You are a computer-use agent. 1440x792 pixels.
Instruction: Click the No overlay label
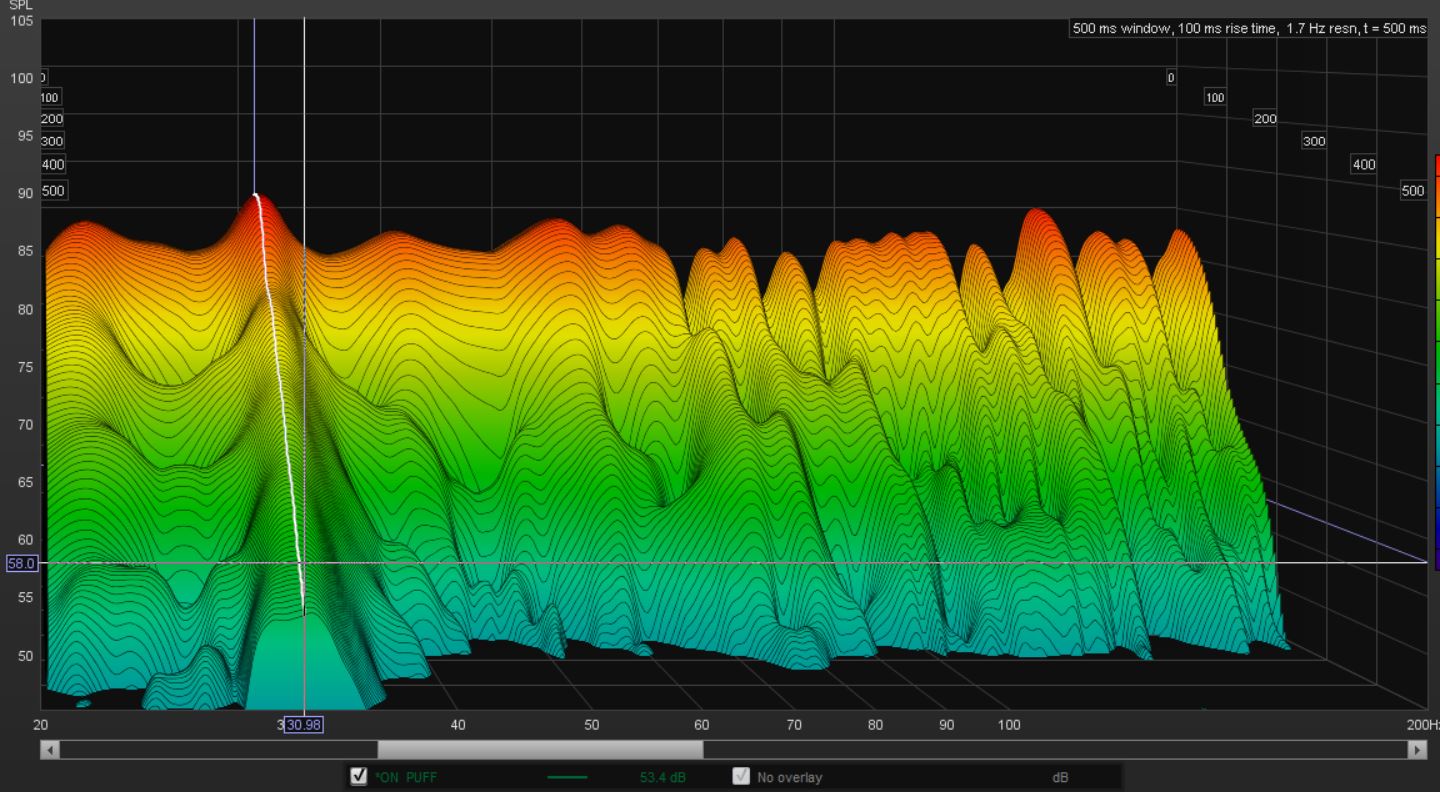pyautogui.click(x=789, y=777)
